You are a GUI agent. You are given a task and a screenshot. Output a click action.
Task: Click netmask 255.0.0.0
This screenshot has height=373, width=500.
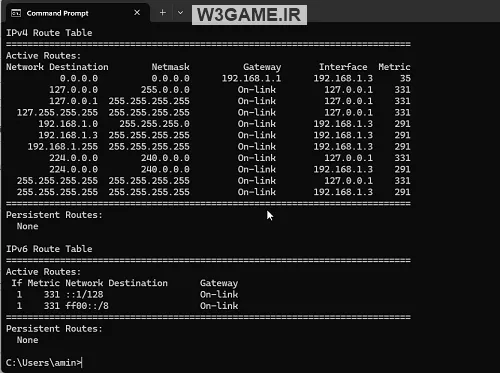click(165, 90)
